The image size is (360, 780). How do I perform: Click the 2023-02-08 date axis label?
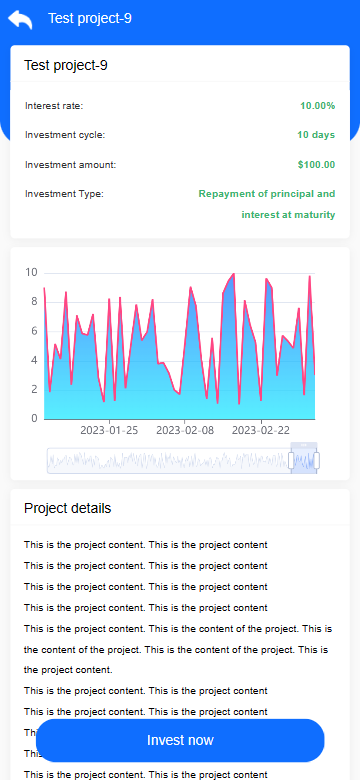(185, 430)
